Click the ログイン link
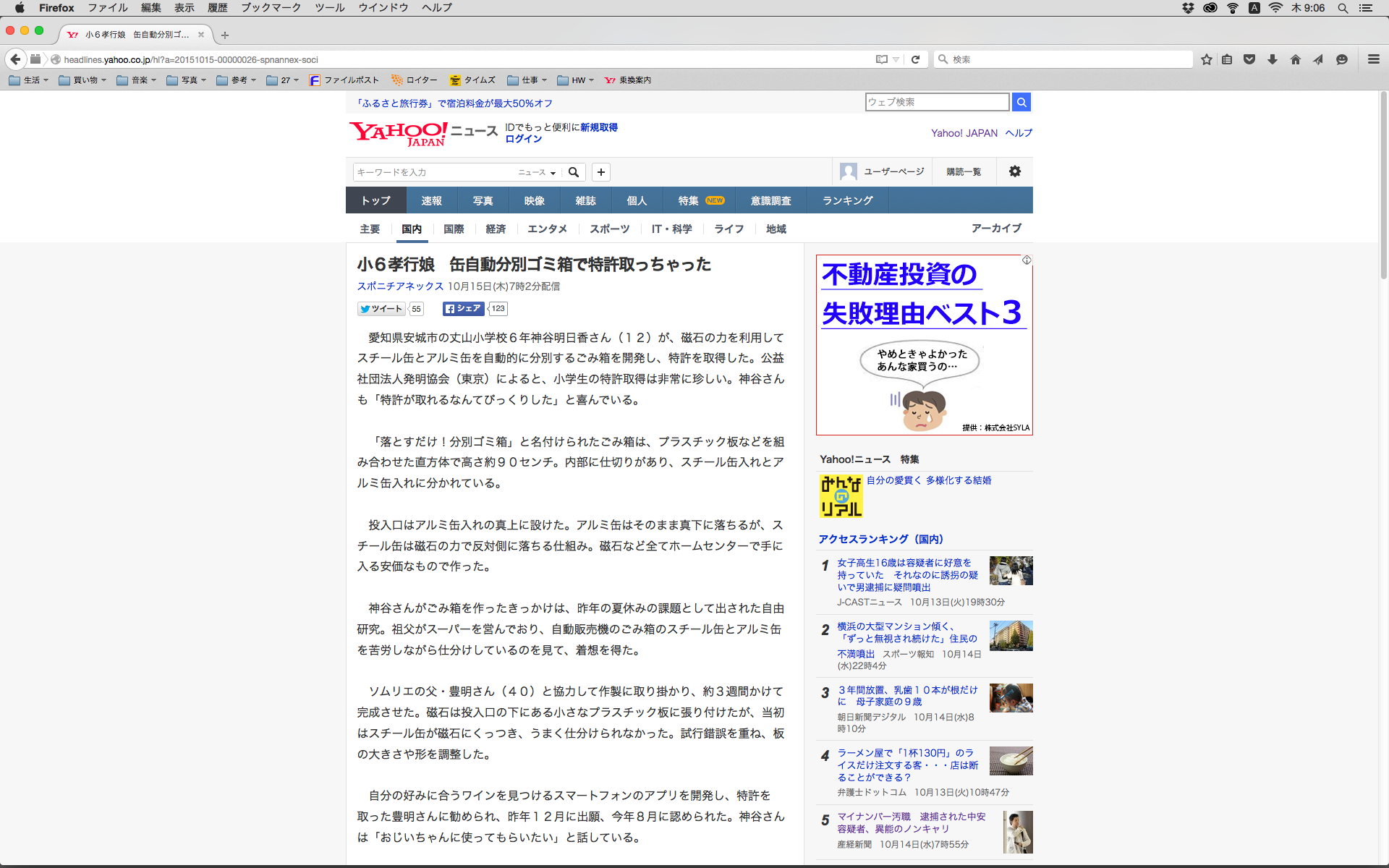 point(523,139)
